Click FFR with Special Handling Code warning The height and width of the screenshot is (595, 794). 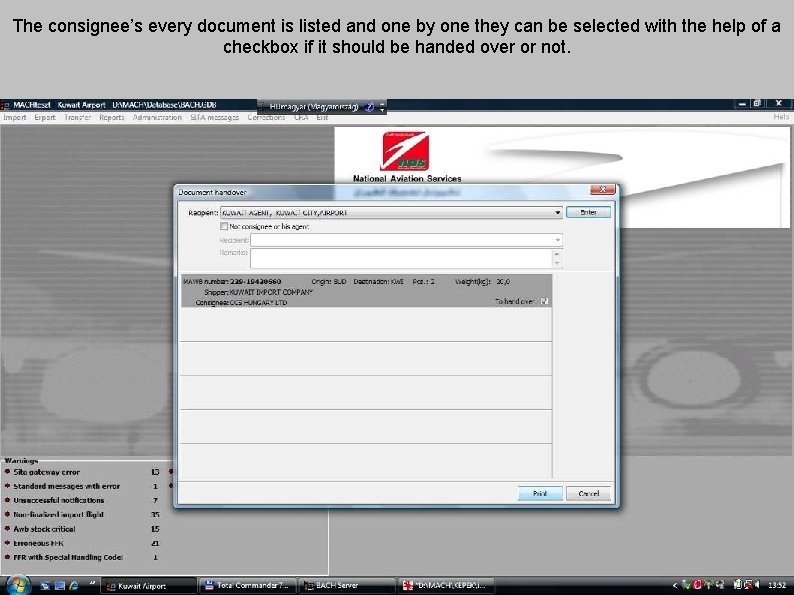click(68, 557)
